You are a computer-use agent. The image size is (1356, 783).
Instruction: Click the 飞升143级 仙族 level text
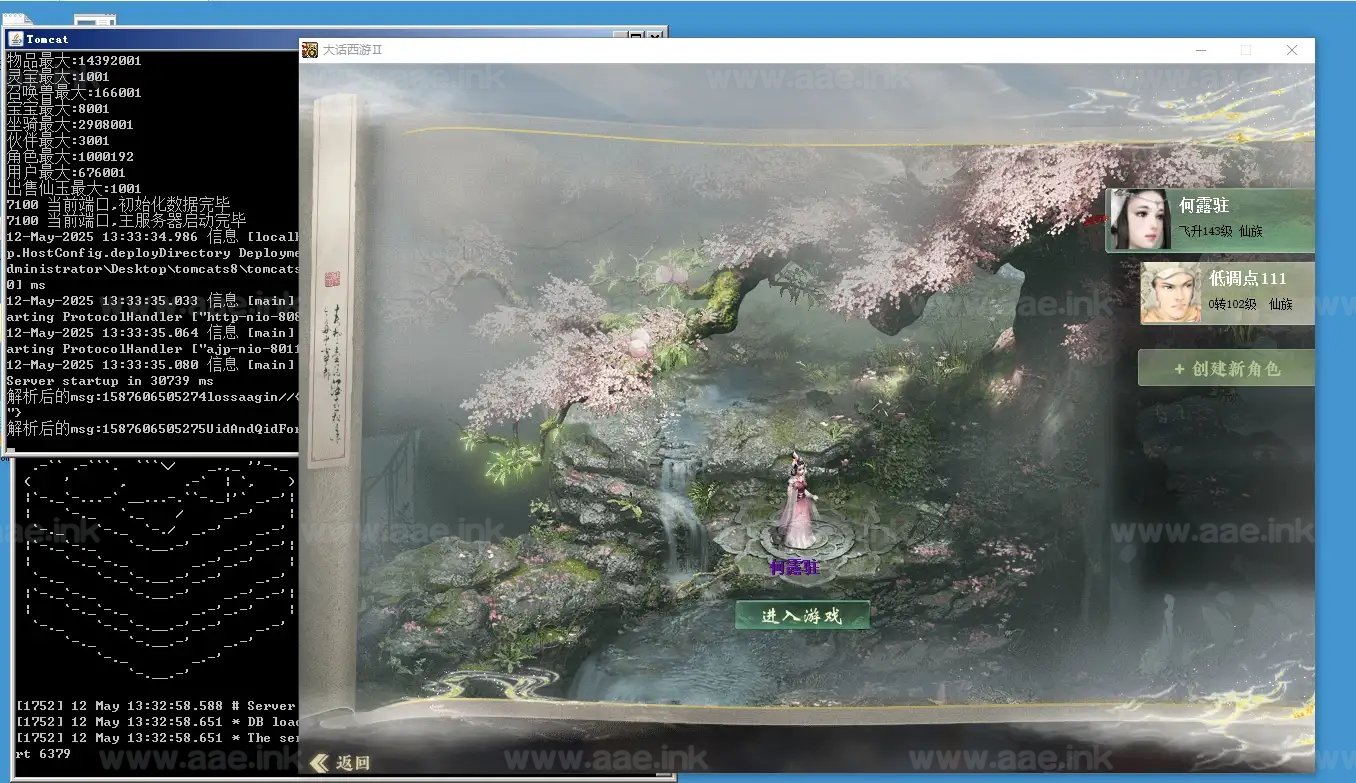[x=1220, y=231]
